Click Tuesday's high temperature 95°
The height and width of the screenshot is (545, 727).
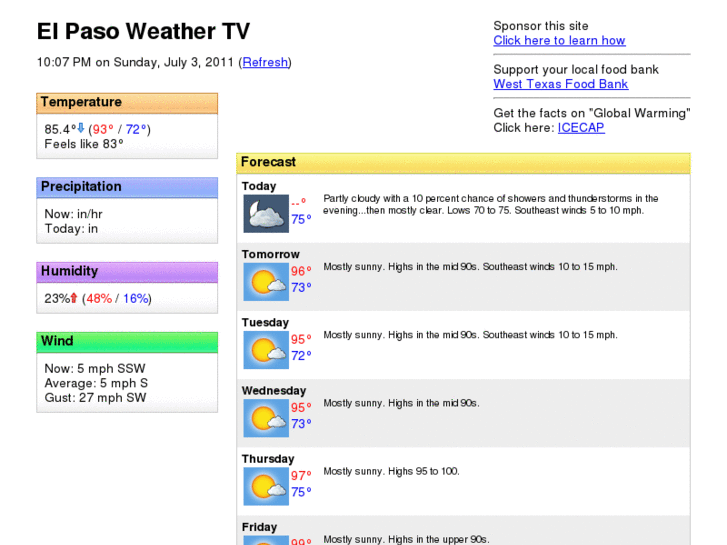301,339
